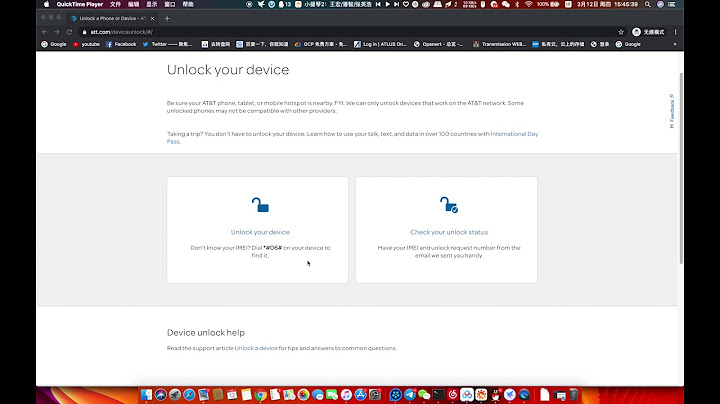Open the QuickTime Player menu
The width and height of the screenshot is (720, 404).
click(79, 4)
